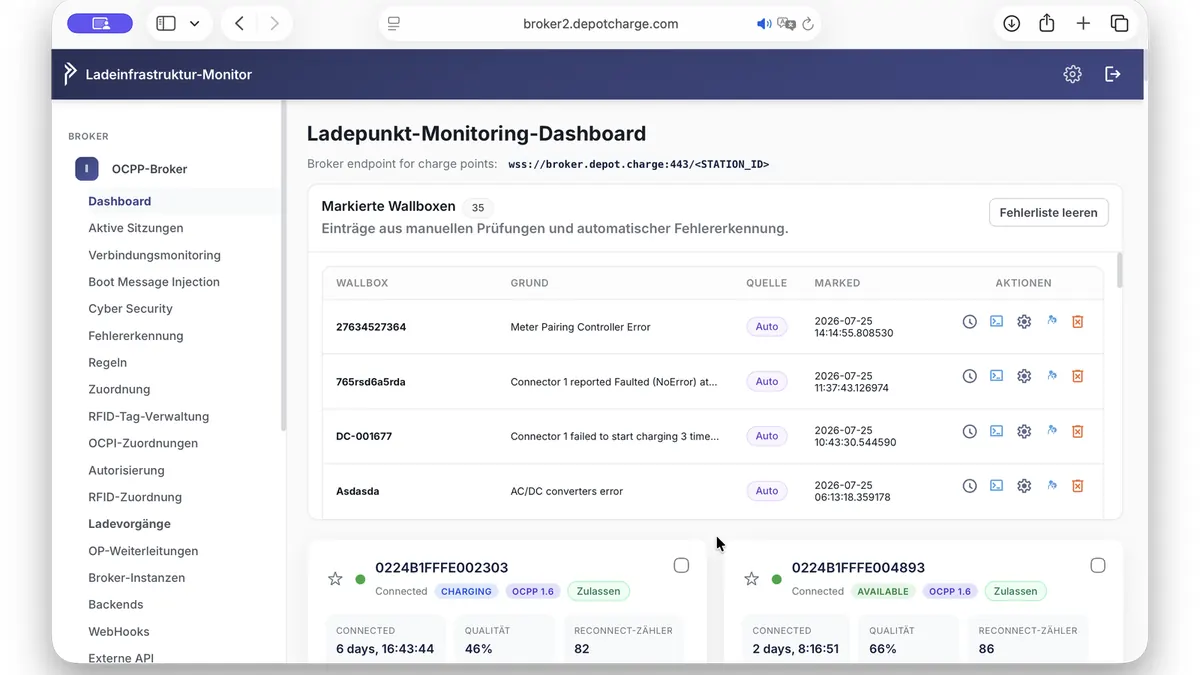
Task: Click CHARGING status badge on card 0224B1FFFE002303
Action: 466,591
